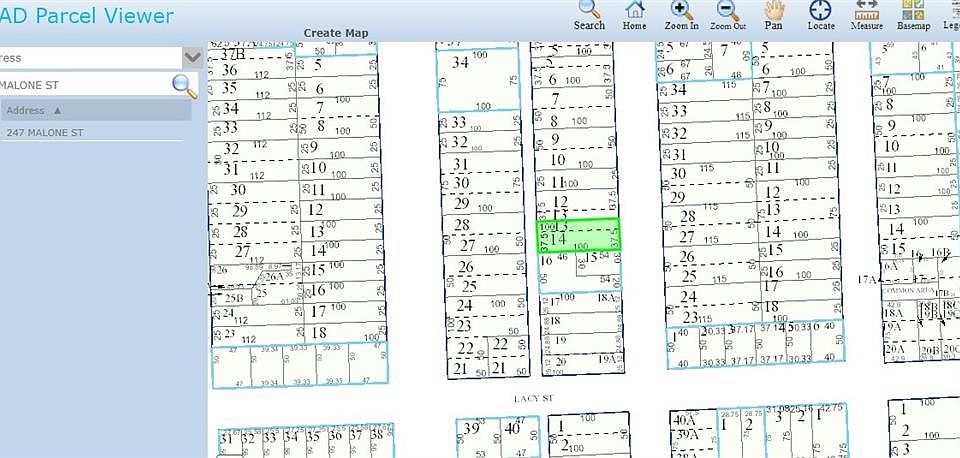The height and width of the screenshot is (458, 960).
Task: Open the 247 MALONE ST result
Action: (45, 133)
